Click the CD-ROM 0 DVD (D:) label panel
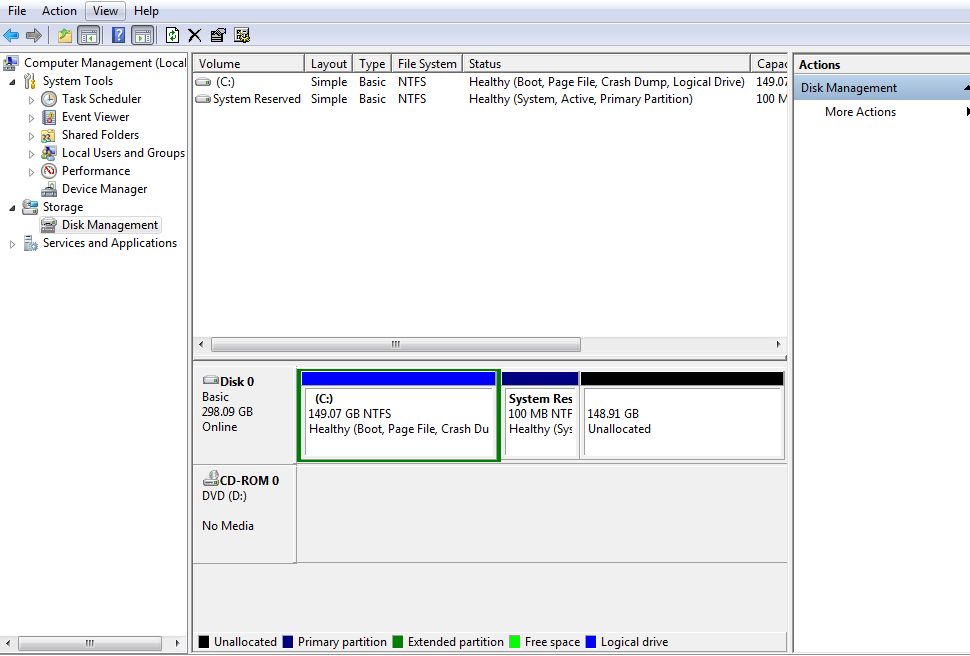This screenshot has width=970, height=656. 244,514
